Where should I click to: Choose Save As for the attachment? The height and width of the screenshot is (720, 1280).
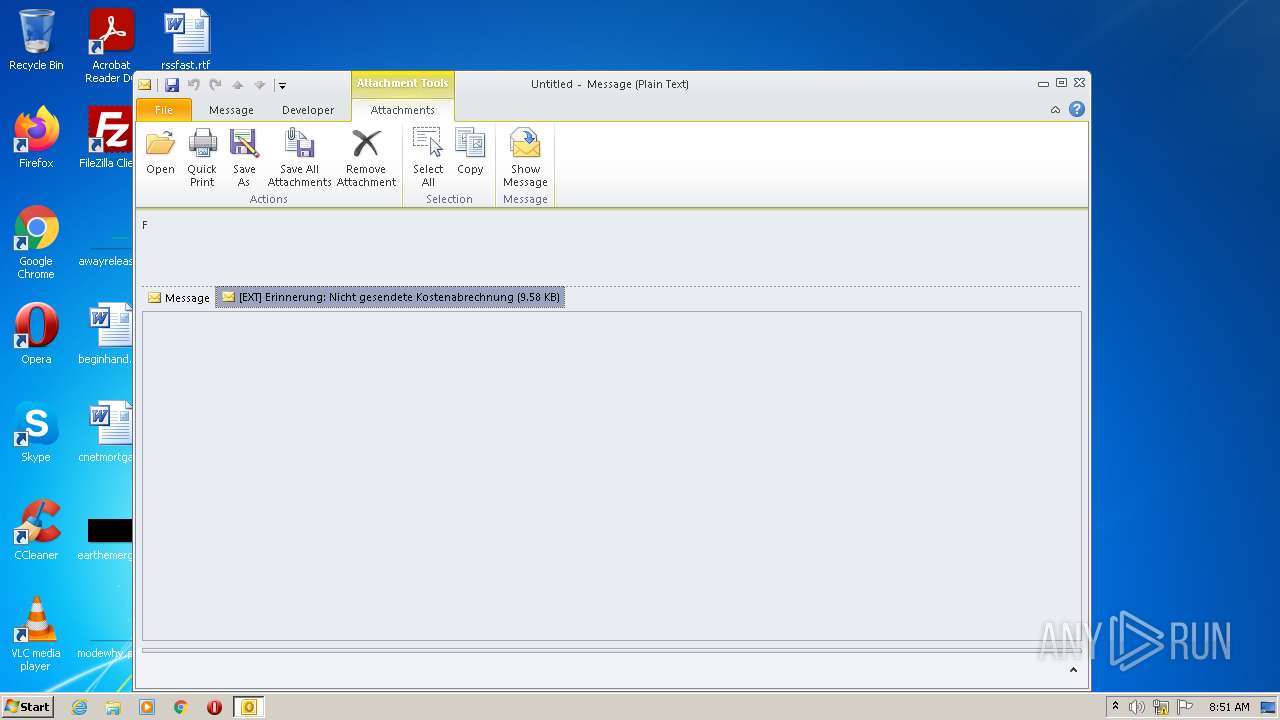pyautogui.click(x=244, y=158)
